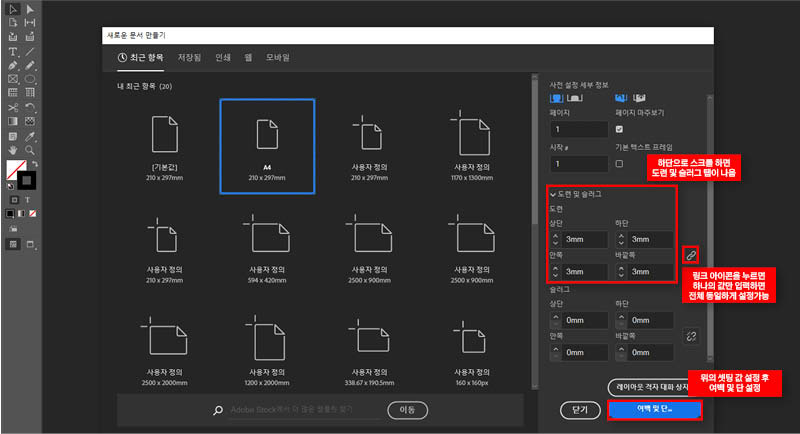Select the Page tool
Viewport: 800px width, 434px height.
[13, 22]
